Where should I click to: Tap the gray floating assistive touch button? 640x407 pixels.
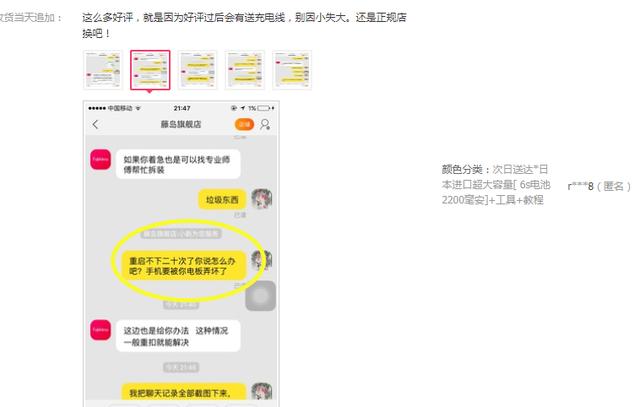click(260, 296)
